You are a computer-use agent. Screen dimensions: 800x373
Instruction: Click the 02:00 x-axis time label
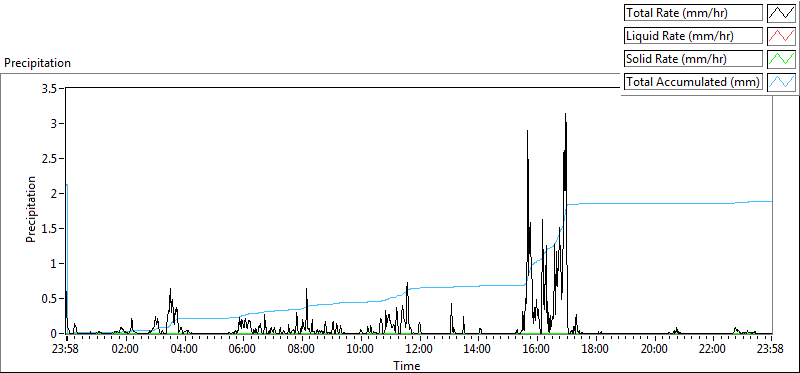pyautogui.click(x=126, y=350)
